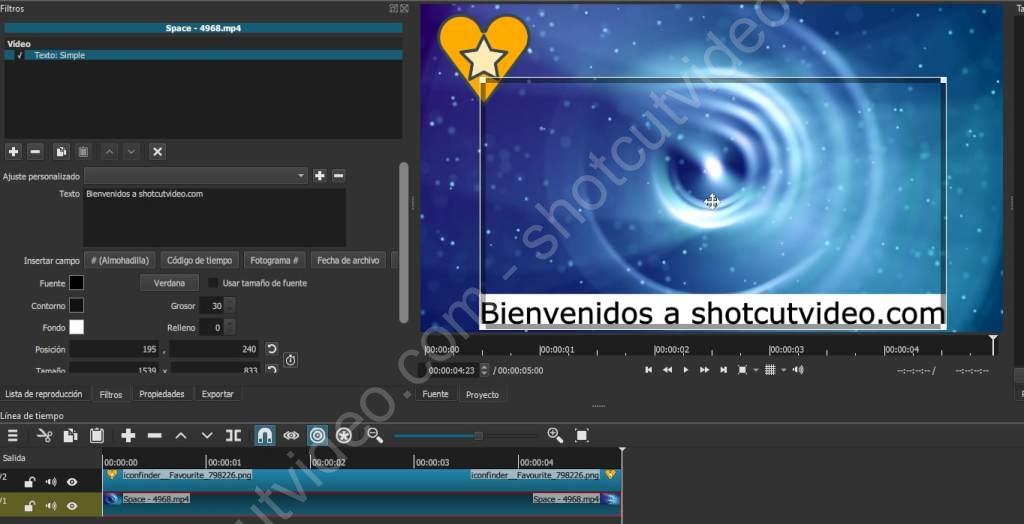Add a new filter with plus button

click(x=13, y=152)
